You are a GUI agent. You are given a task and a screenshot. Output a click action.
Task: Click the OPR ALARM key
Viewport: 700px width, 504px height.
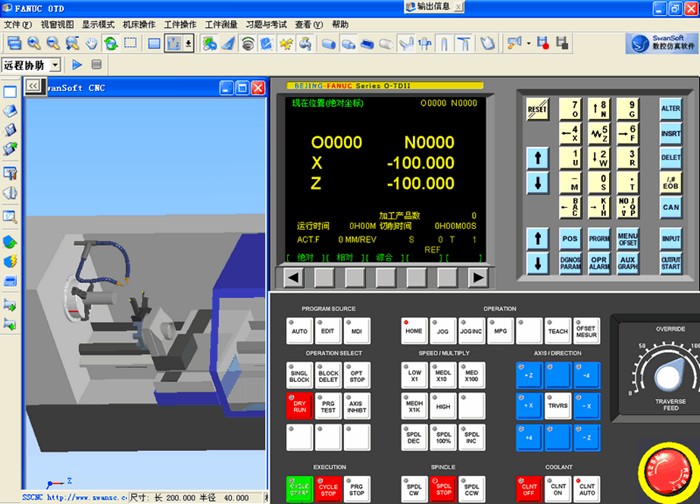(599, 263)
